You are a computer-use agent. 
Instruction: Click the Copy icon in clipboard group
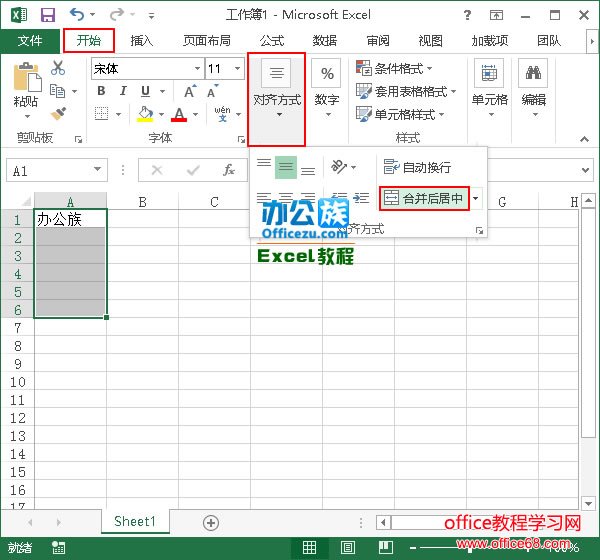click(x=58, y=91)
